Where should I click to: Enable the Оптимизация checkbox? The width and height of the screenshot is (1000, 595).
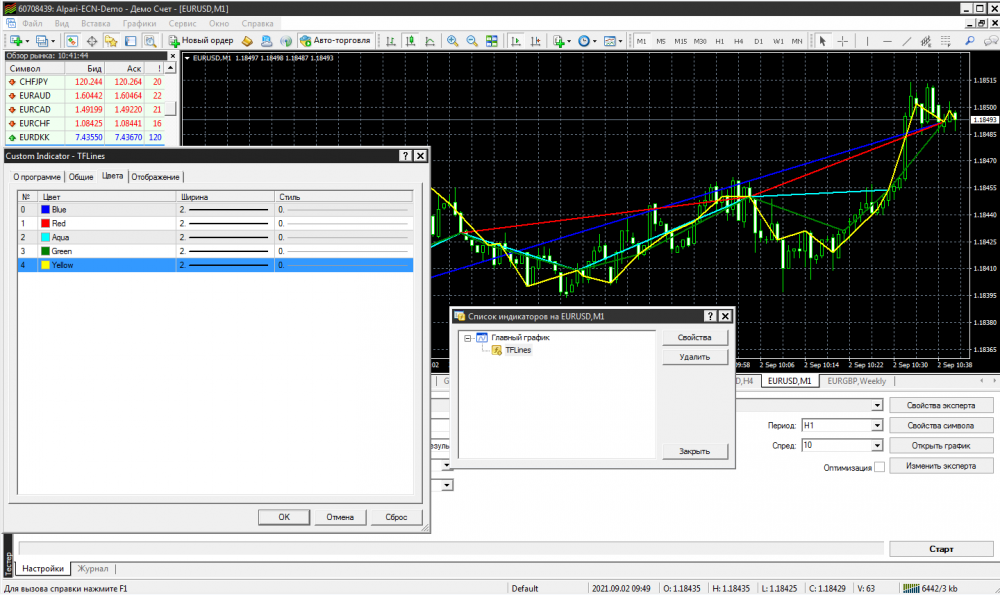pyautogui.click(x=879, y=467)
